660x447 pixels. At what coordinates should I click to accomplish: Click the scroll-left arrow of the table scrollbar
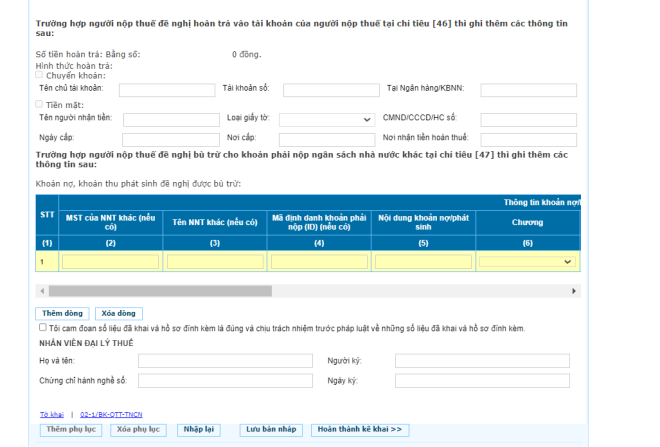click(x=41, y=291)
